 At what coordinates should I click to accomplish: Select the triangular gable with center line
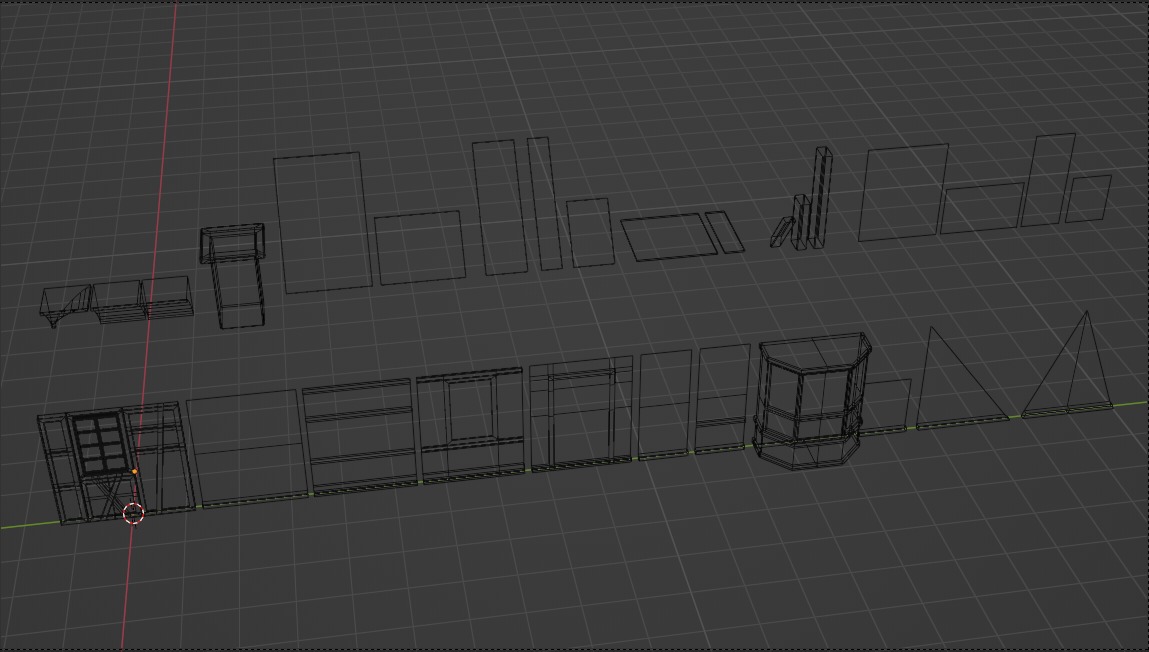(1068, 364)
